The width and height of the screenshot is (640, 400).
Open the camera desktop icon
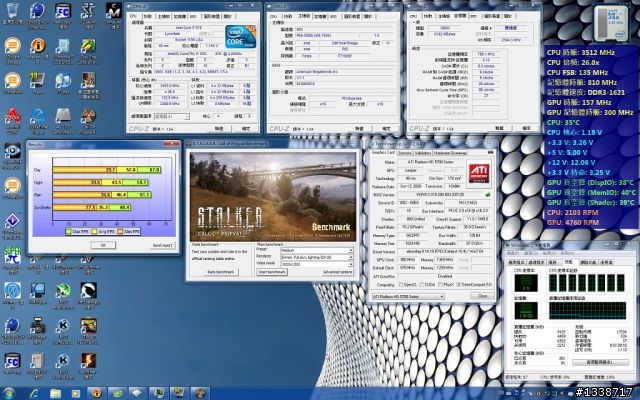click(38, 326)
